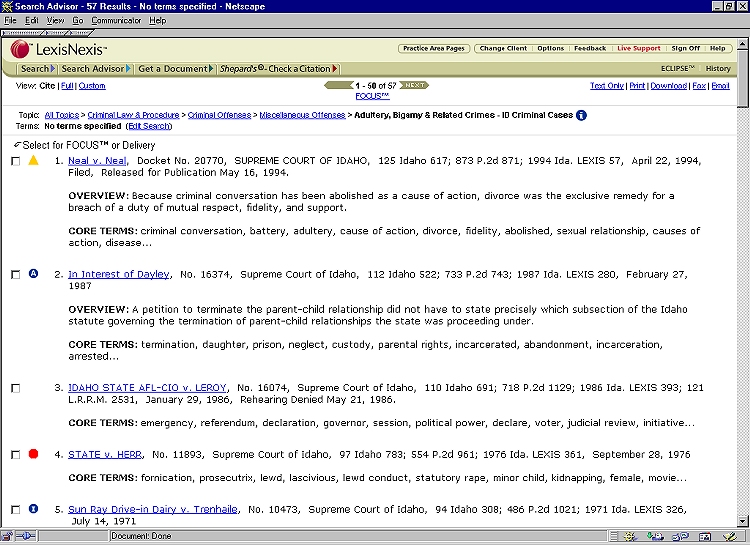Screen dimensions: 750x545
Task: Click the previous results arrow left of 1 - 50 of 57
Action: [339, 85]
